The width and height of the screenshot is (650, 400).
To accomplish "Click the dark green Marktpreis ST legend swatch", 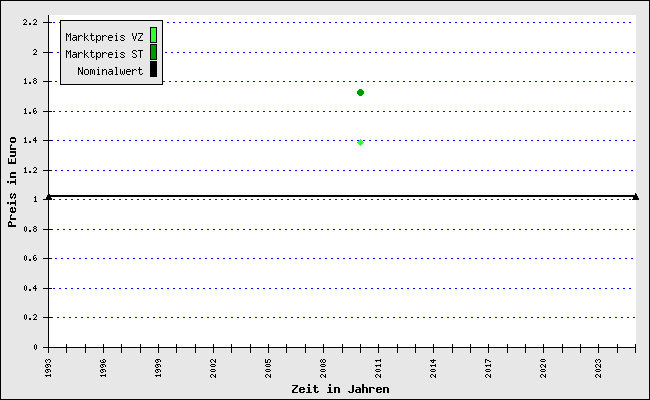I will click(153, 53).
